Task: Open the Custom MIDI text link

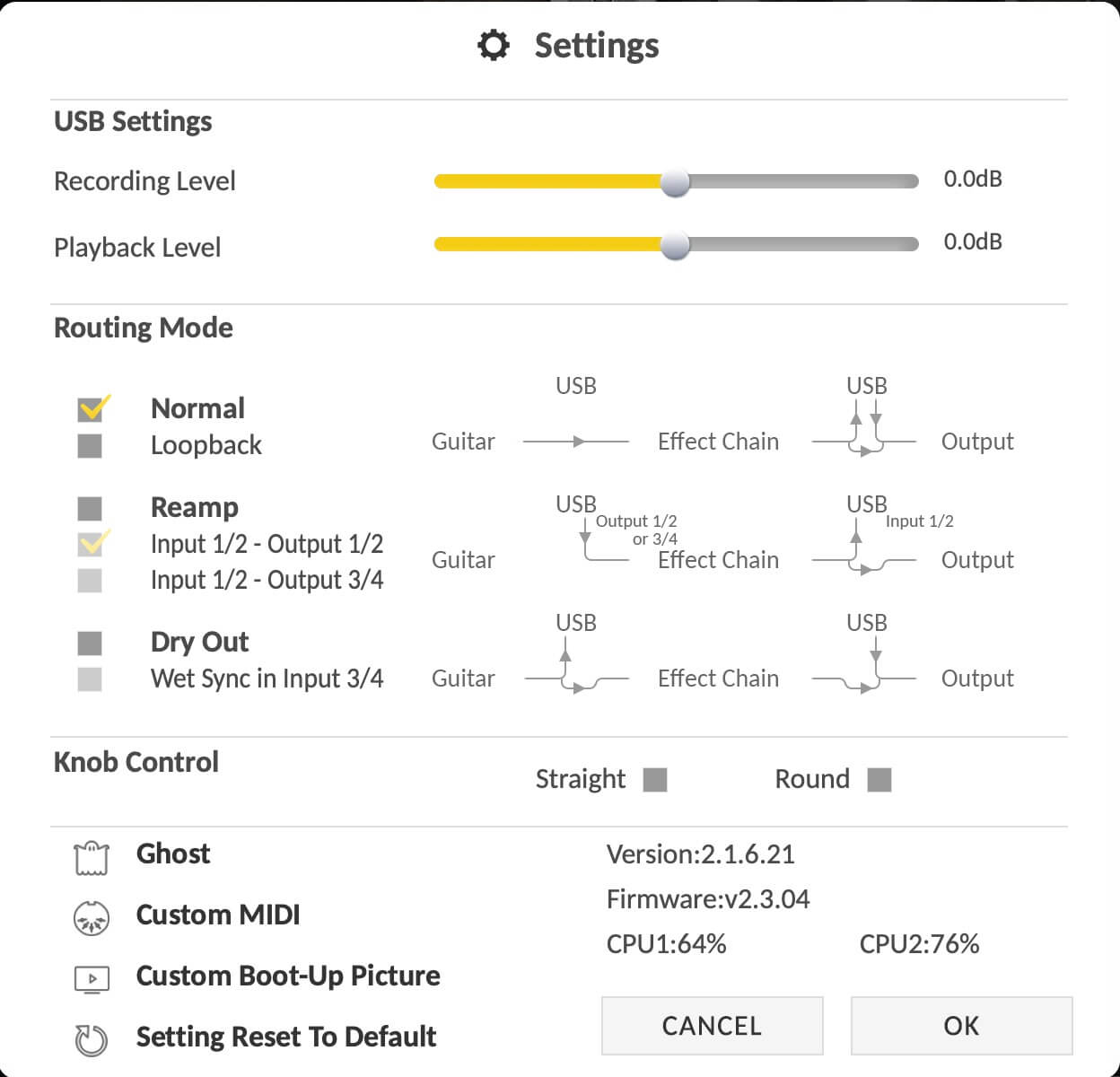Action: click(218, 915)
